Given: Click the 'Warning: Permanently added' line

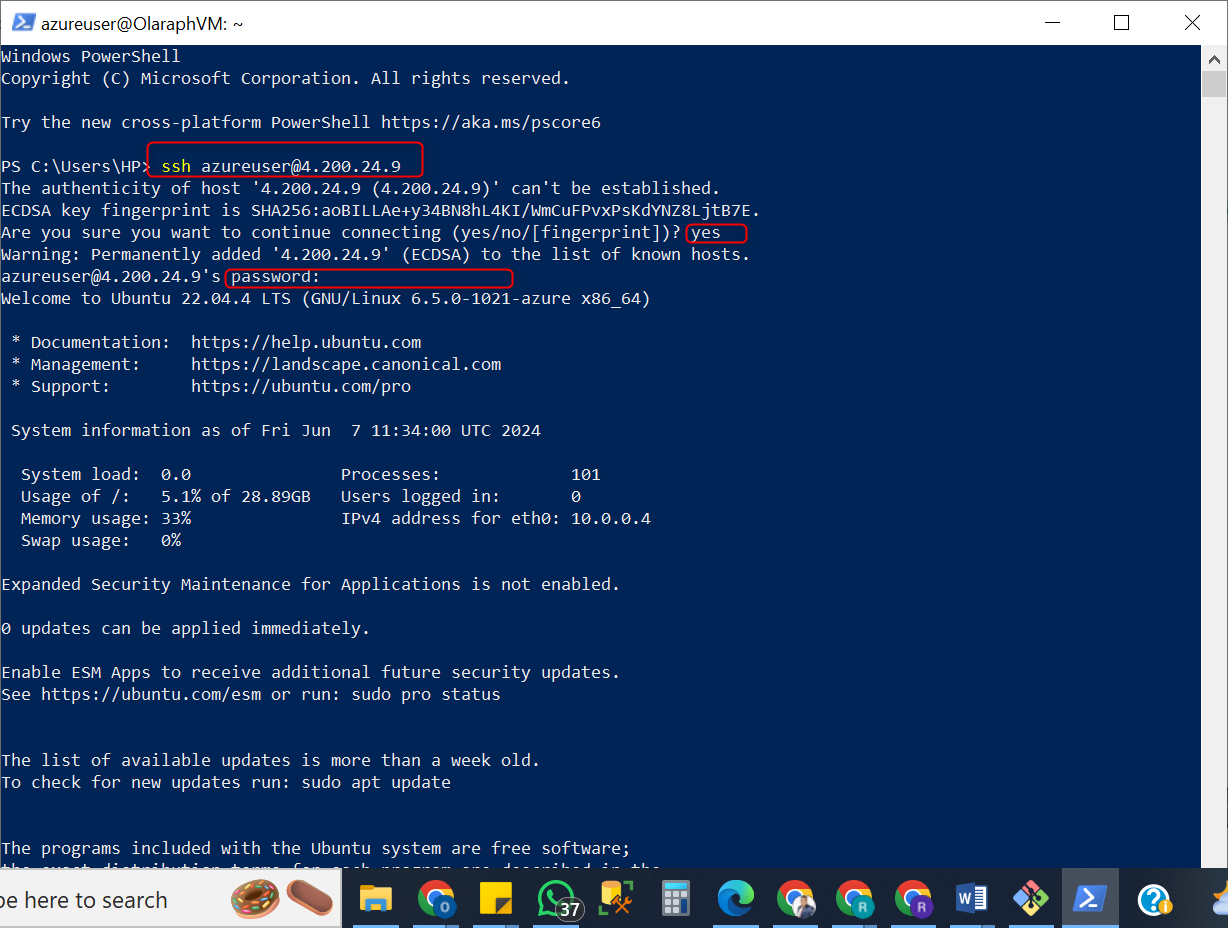Looking at the screenshot, I should pos(376,254).
